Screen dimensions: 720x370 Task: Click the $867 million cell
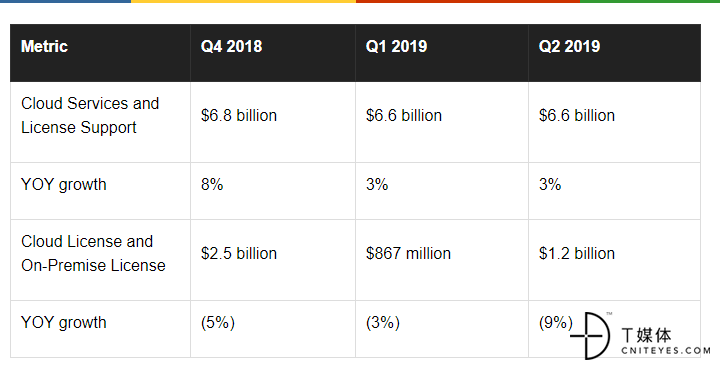tap(442, 260)
